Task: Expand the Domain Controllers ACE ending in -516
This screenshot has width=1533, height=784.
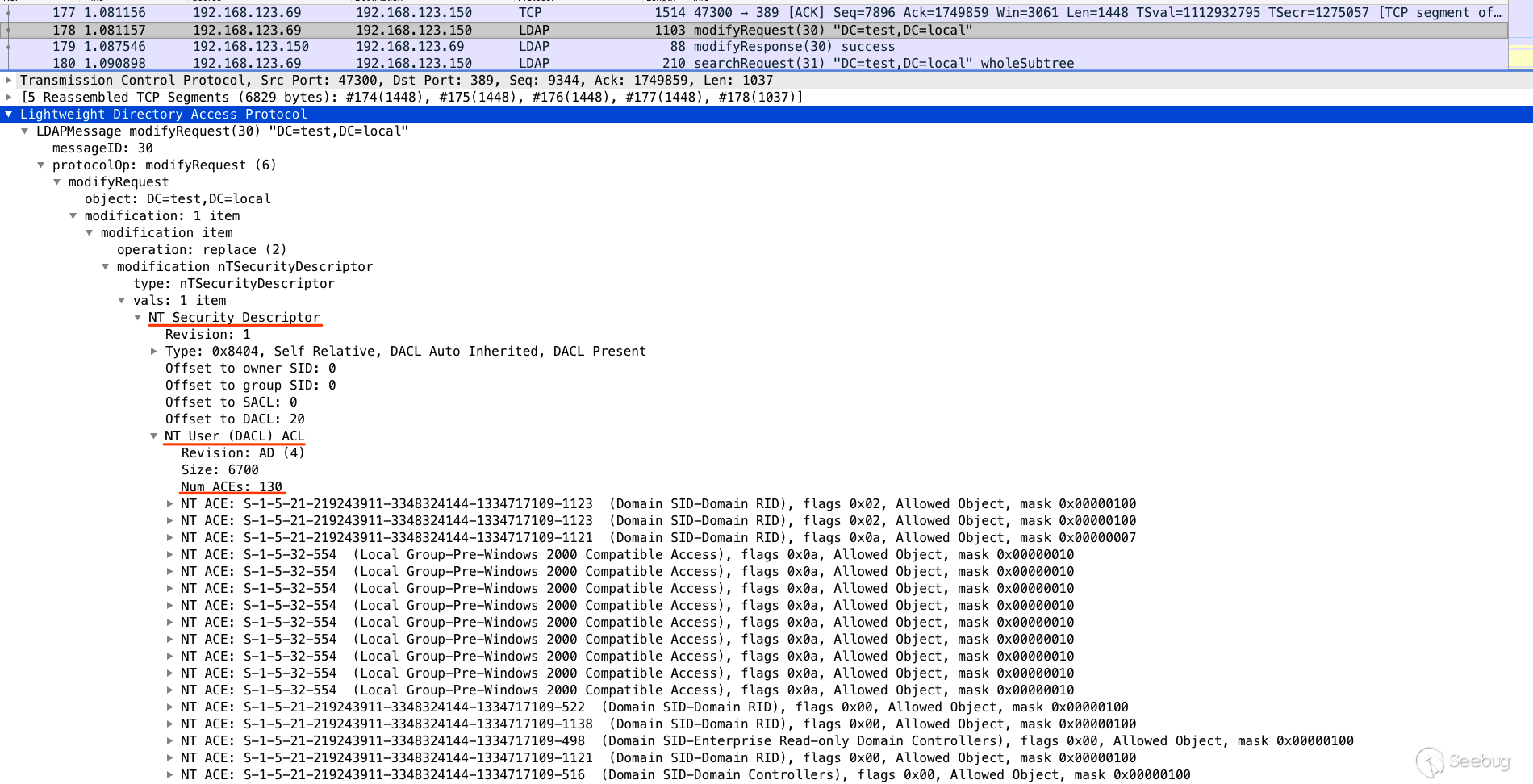Action: tap(170, 775)
